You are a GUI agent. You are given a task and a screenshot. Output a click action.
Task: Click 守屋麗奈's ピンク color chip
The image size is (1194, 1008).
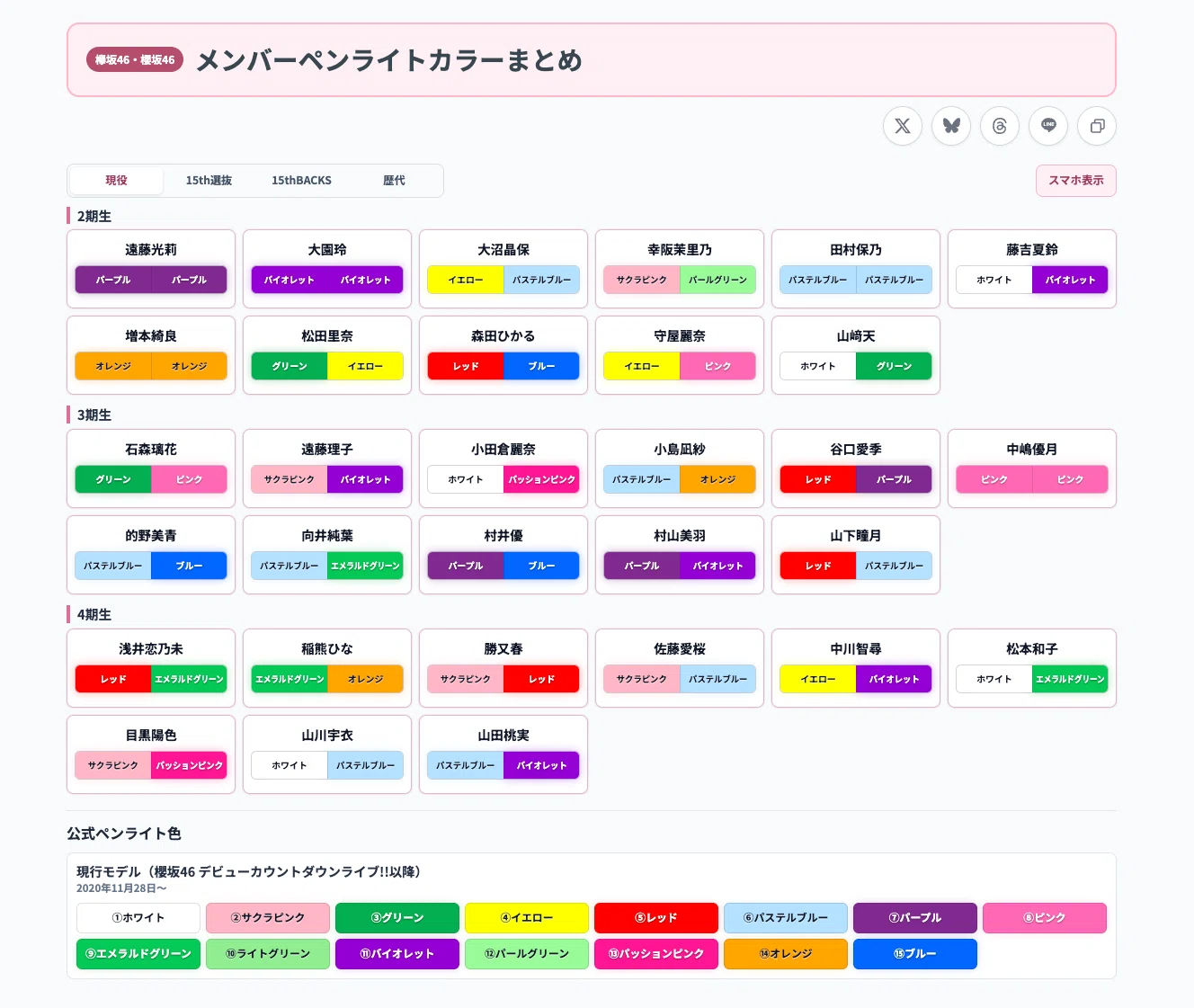pyautogui.click(x=717, y=366)
